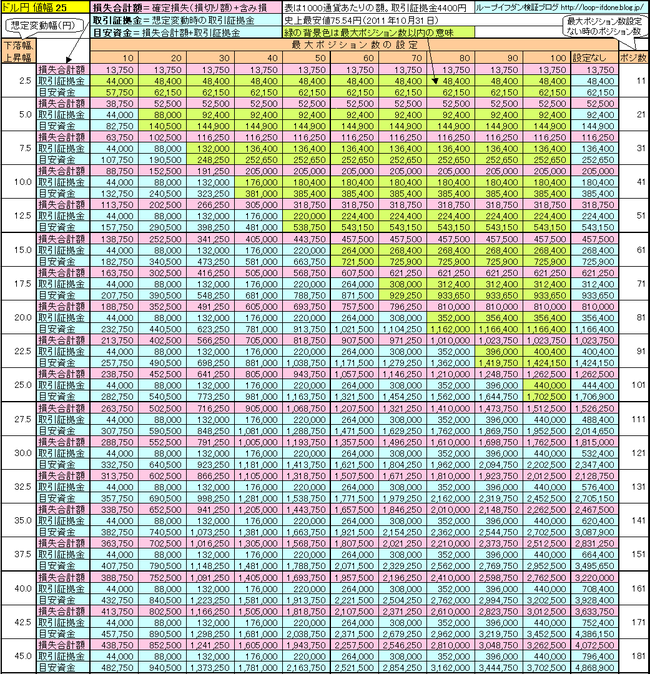Click the '損失合計額' label in the 2.5 row

(63, 70)
